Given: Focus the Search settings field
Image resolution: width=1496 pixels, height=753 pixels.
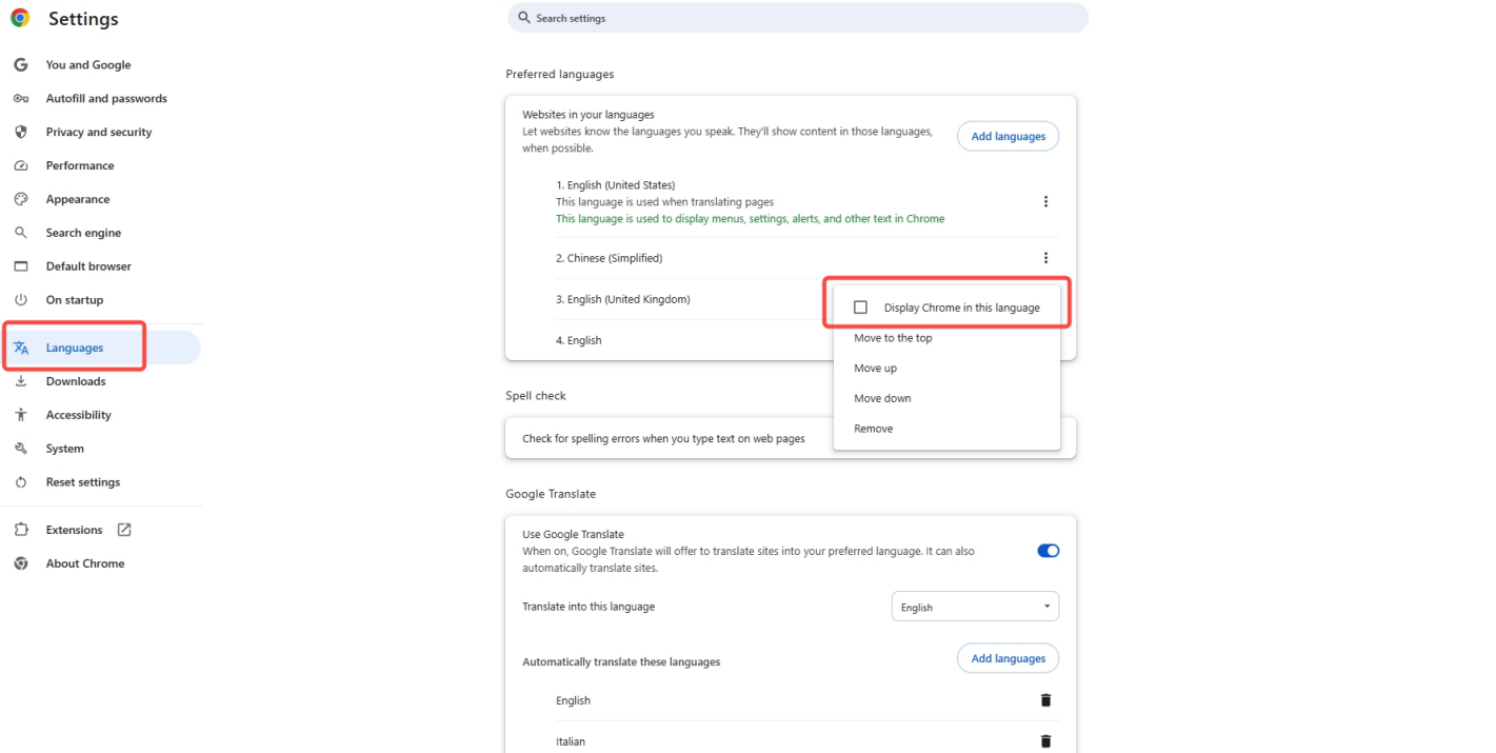Looking at the screenshot, I should tap(798, 18).
